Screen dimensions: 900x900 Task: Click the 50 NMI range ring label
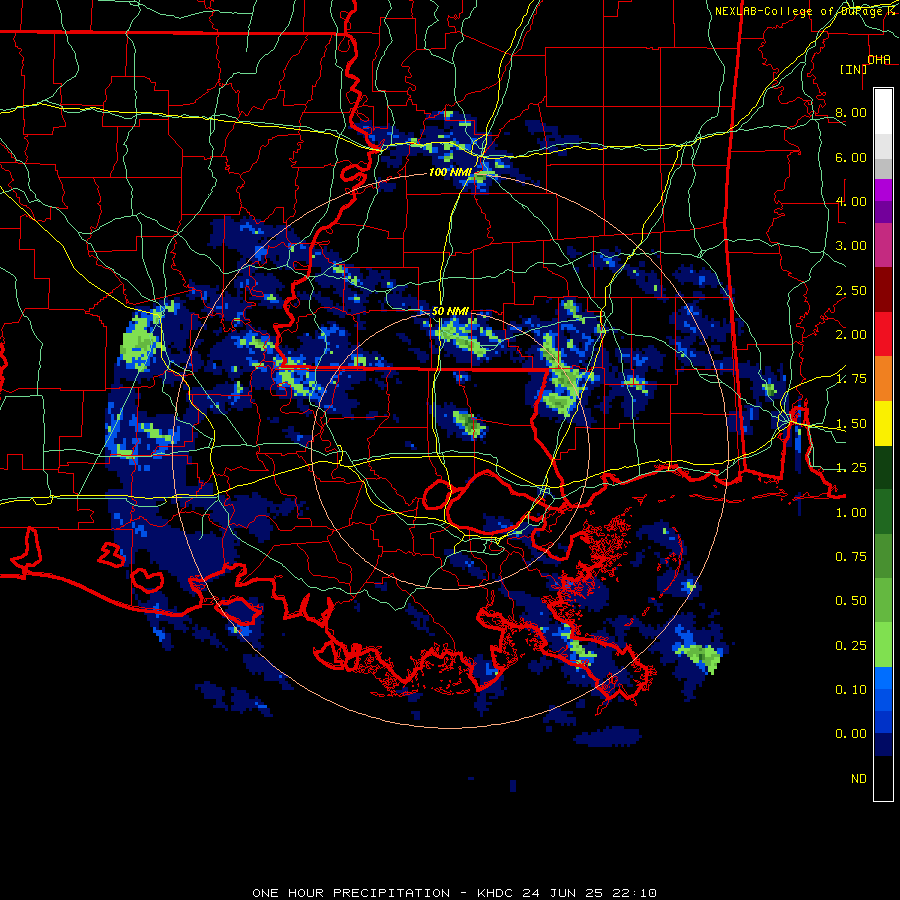point(451,311)
